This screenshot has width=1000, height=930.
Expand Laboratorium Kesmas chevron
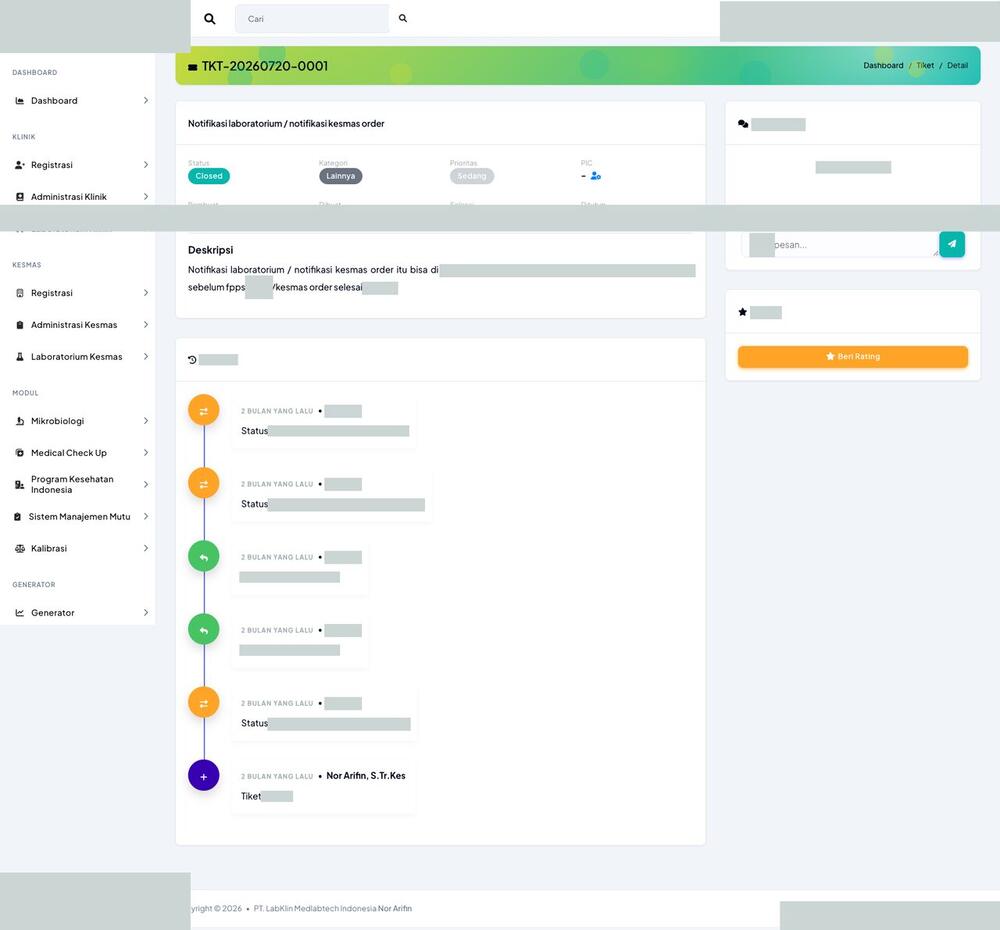tap(145, 357)
